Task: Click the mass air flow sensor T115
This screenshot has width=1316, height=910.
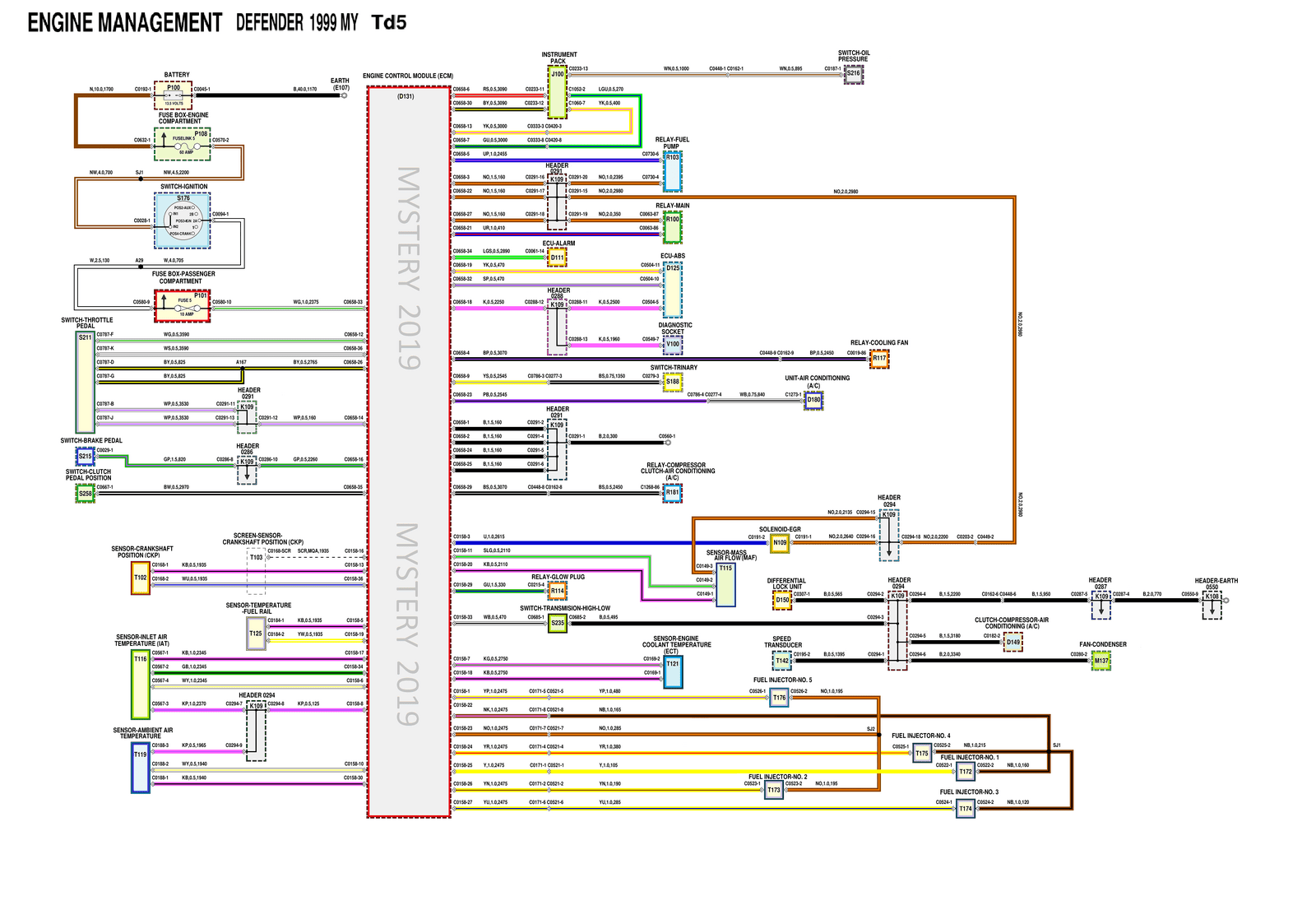Action: 725,585
